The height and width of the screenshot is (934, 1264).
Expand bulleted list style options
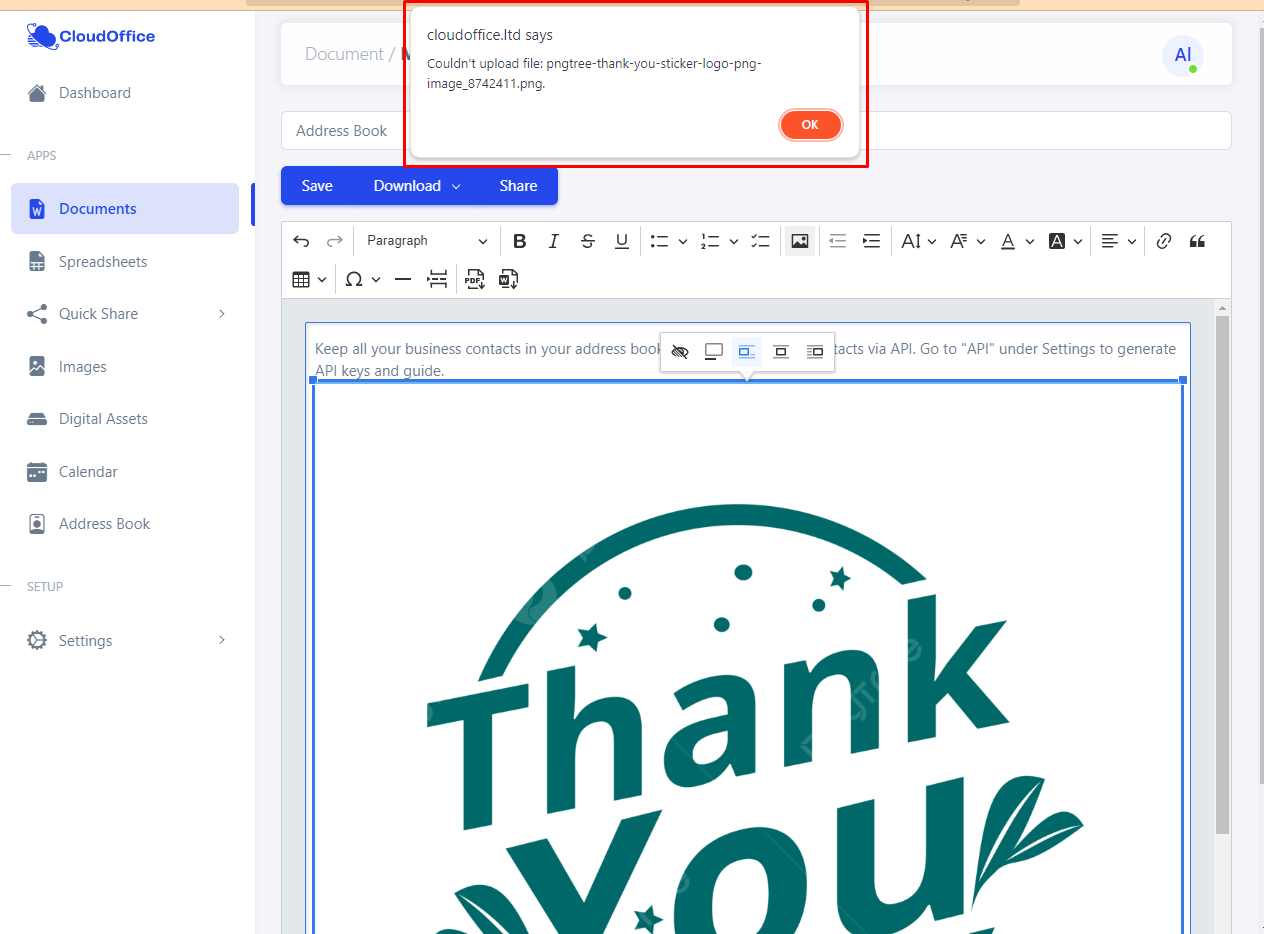683,241
